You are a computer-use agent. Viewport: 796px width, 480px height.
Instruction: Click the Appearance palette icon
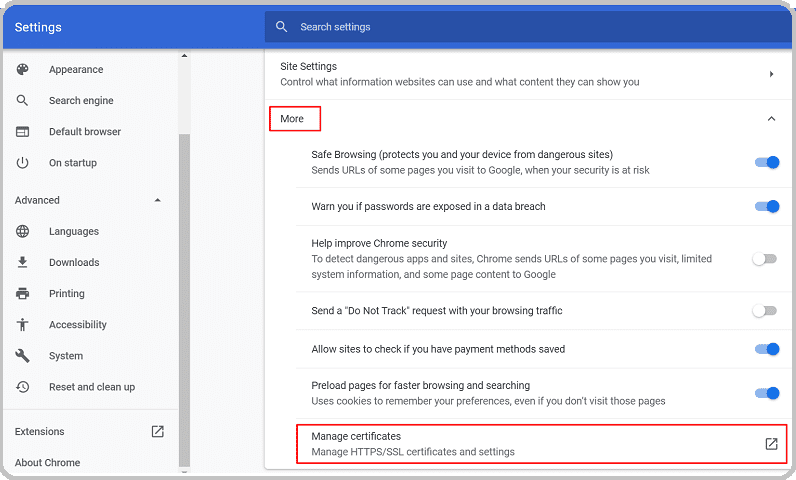click(x=22, y=70)
